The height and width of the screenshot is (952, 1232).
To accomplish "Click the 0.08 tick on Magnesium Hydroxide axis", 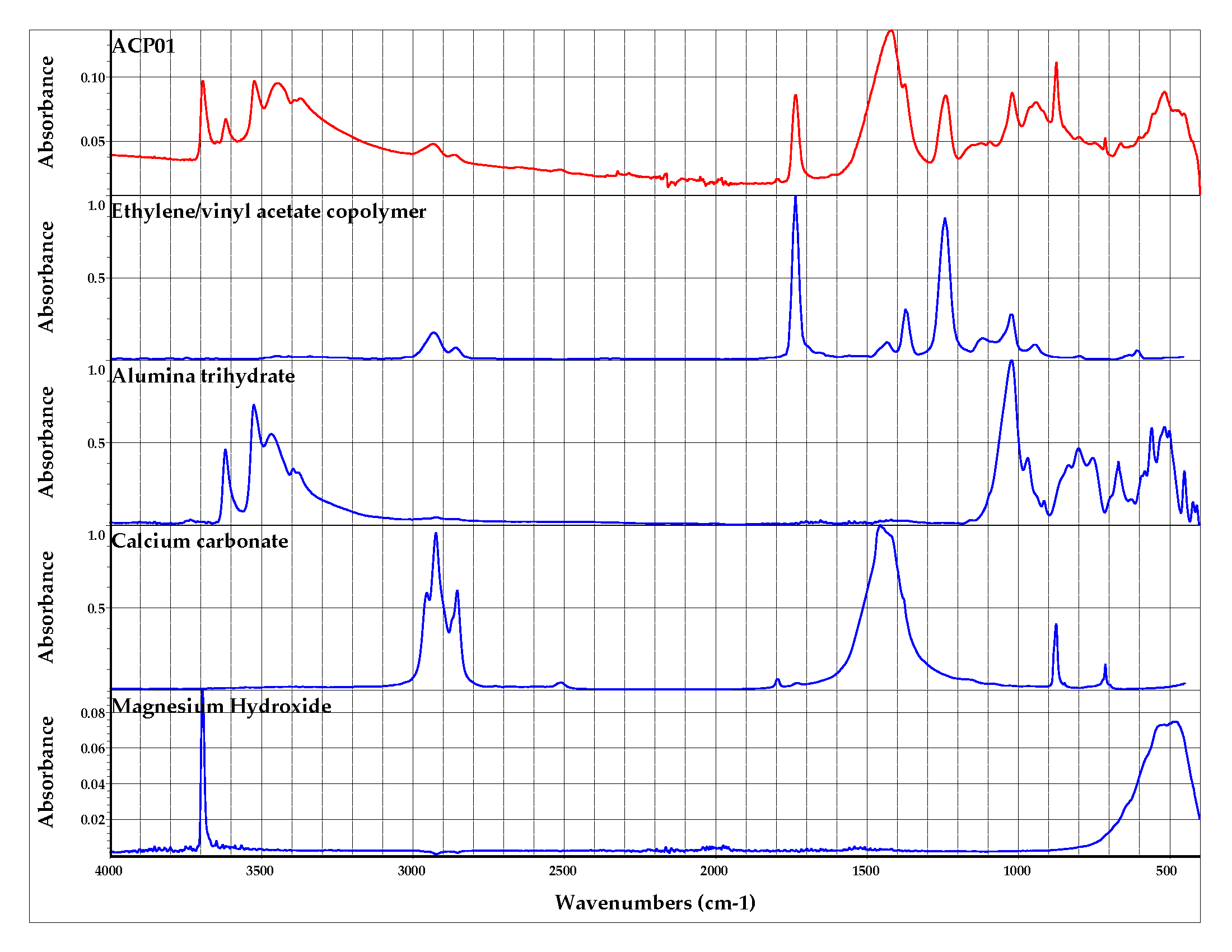I will (93, 713).
